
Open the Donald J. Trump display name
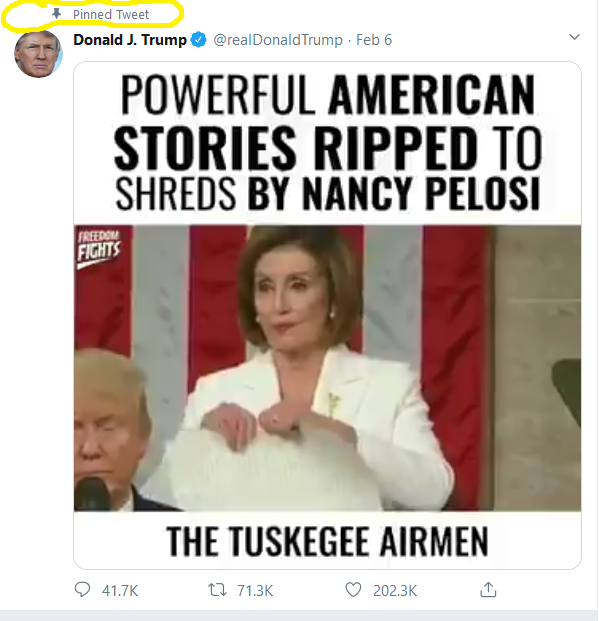[130, 40]
